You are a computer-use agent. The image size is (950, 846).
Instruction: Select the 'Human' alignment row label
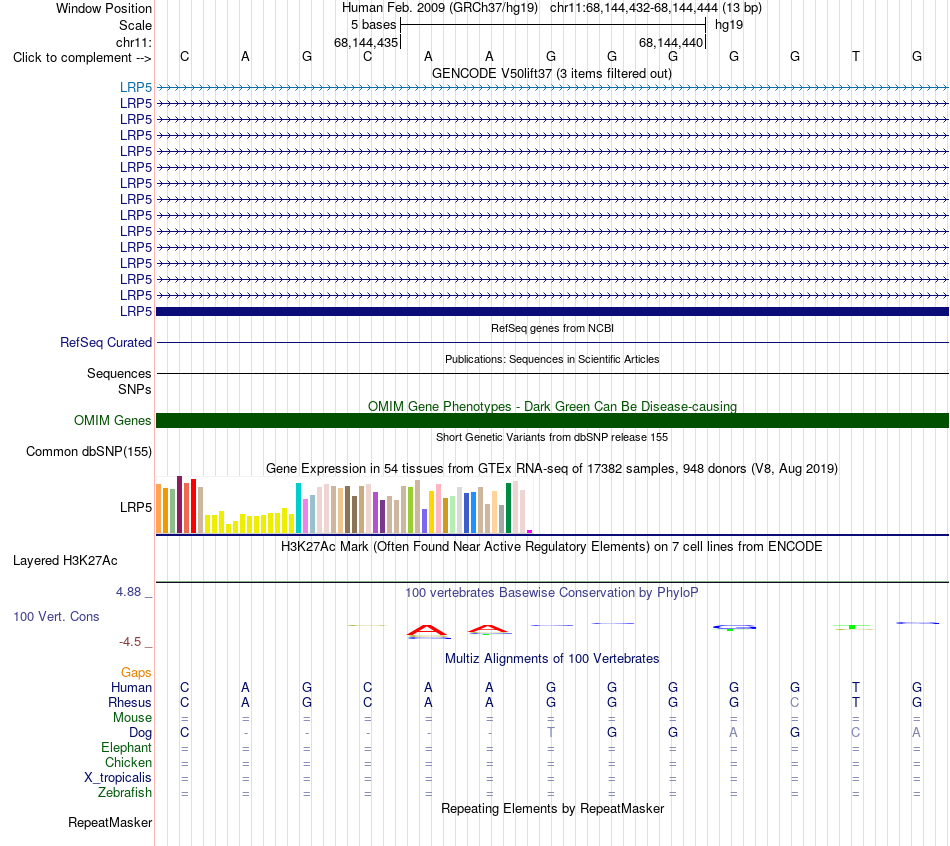(x=131, y=687)
